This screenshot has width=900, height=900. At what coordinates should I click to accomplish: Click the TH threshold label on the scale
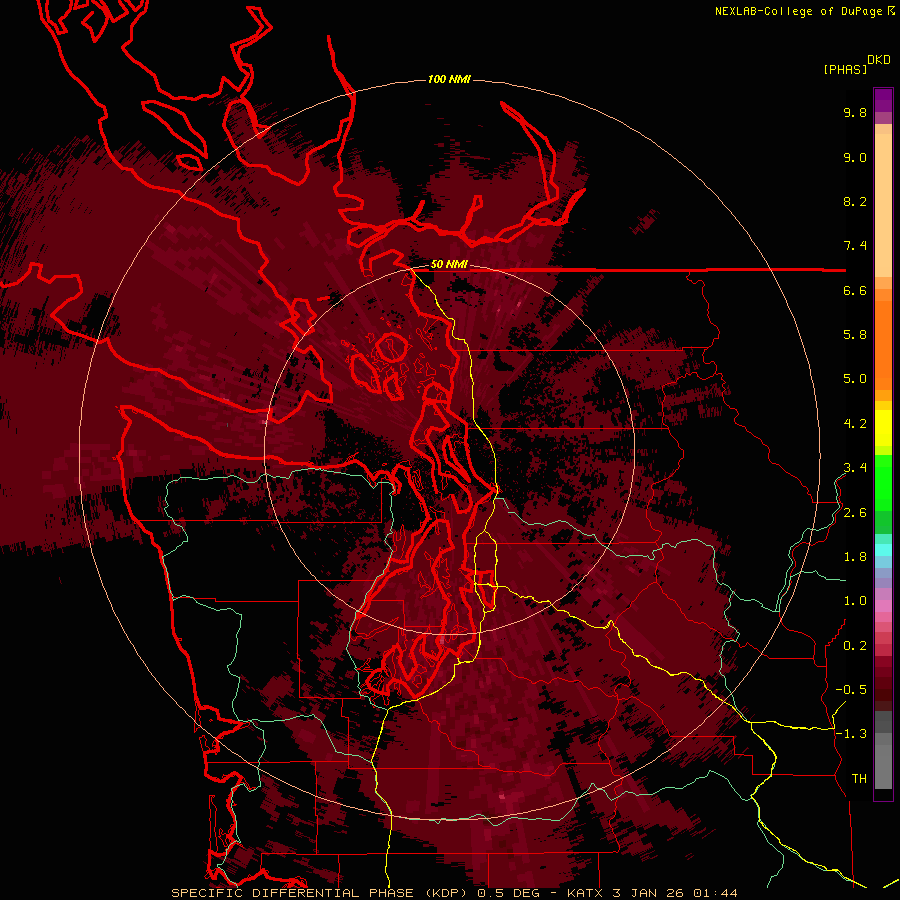tap(859, 779)
